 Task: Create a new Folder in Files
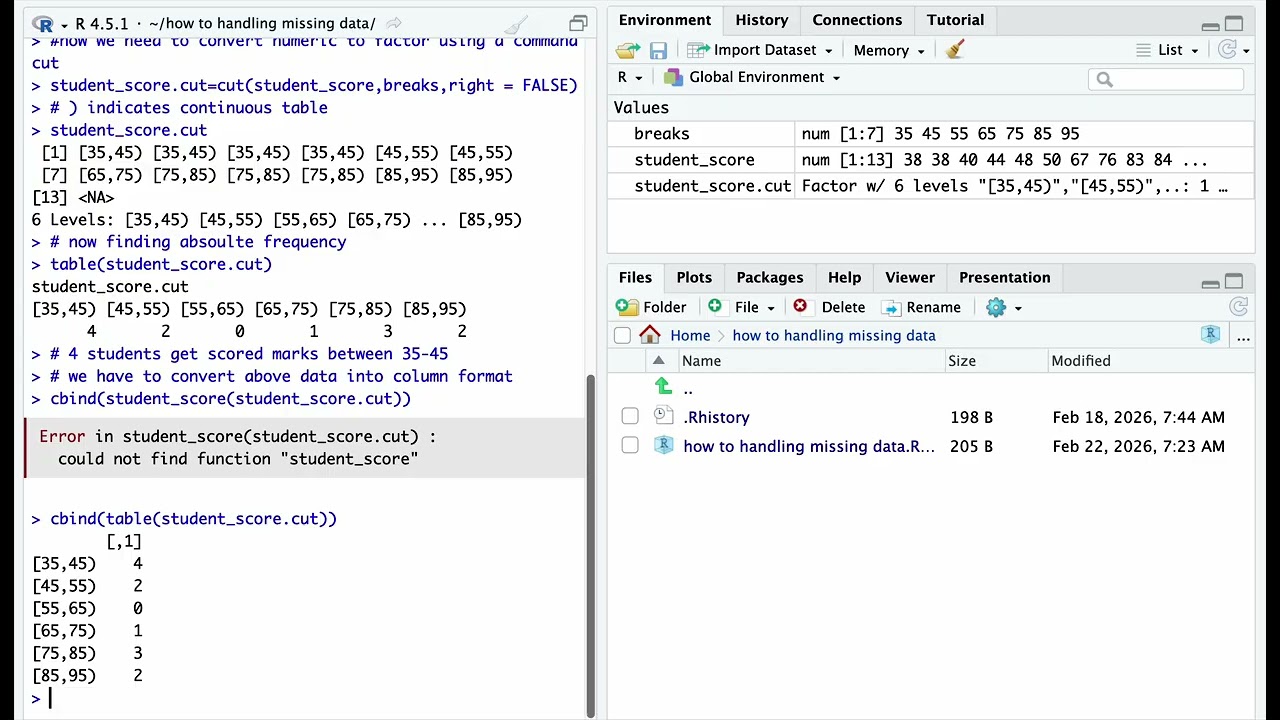[651, 307]
